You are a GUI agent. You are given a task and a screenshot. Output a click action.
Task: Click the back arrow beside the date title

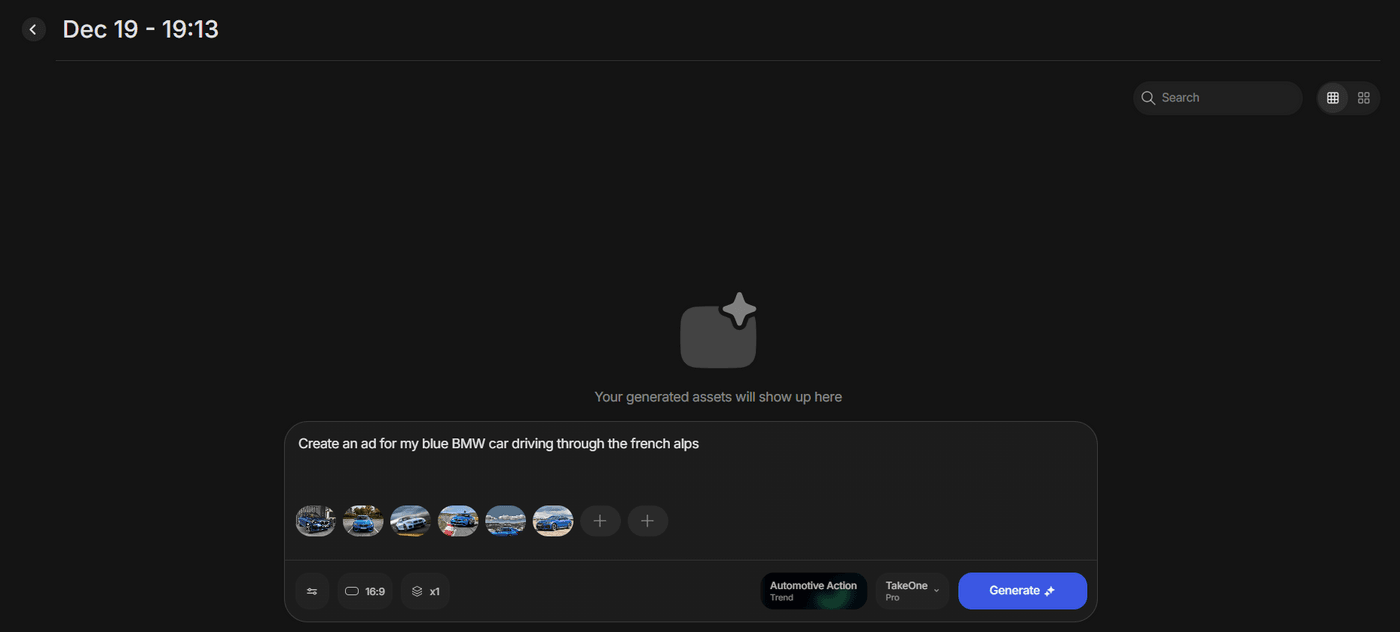(33, 30)
